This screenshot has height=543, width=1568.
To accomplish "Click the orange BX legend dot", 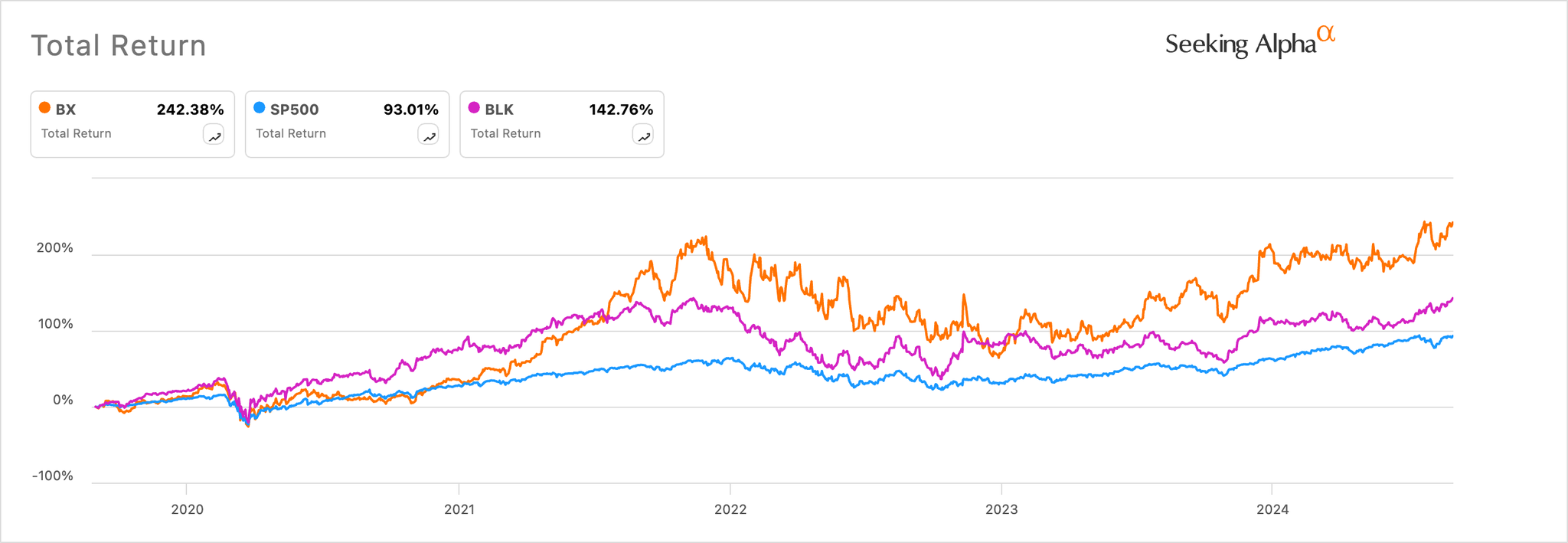I will pos(45,108).
